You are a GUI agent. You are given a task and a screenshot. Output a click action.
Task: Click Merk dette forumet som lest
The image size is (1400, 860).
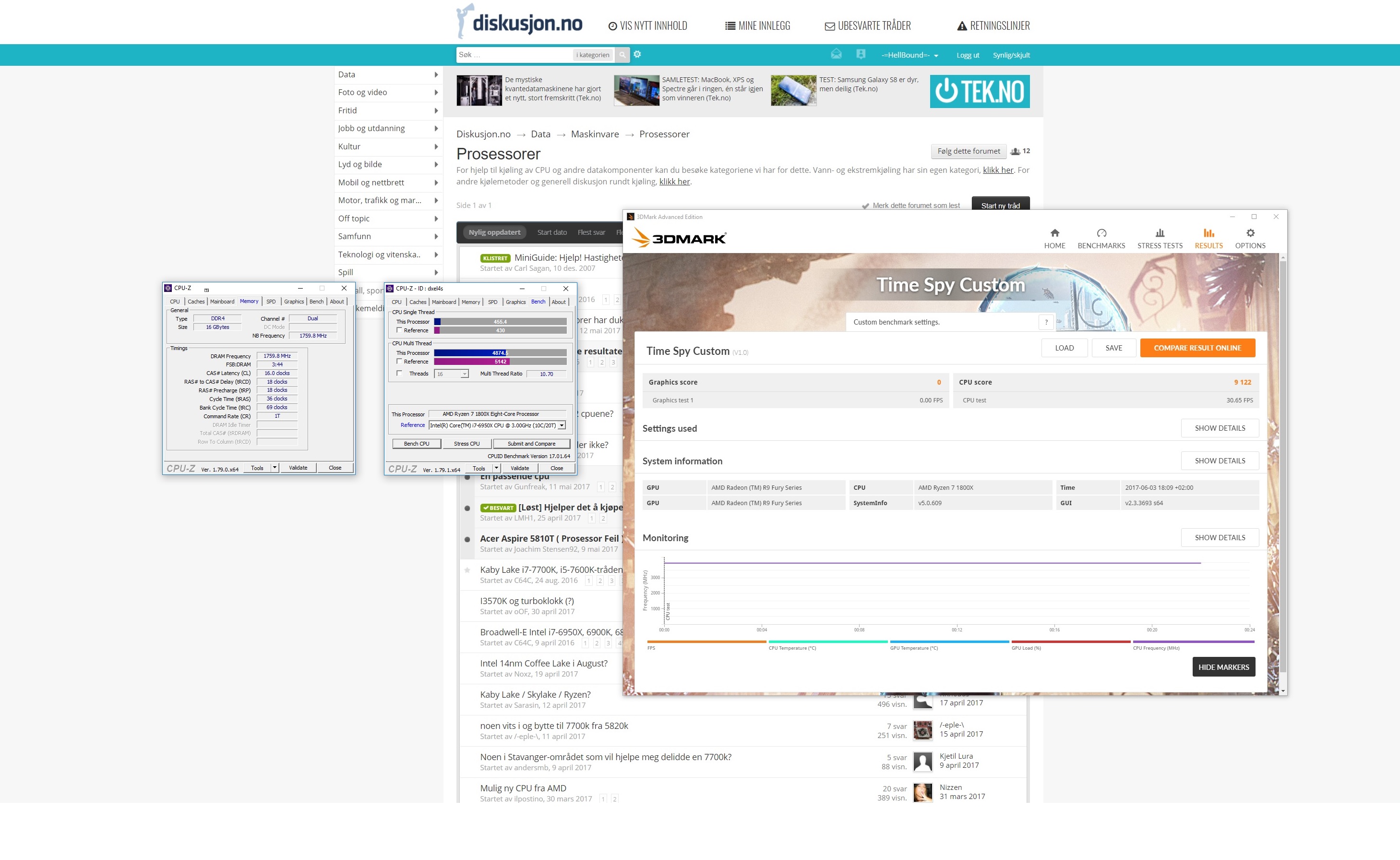916,206
